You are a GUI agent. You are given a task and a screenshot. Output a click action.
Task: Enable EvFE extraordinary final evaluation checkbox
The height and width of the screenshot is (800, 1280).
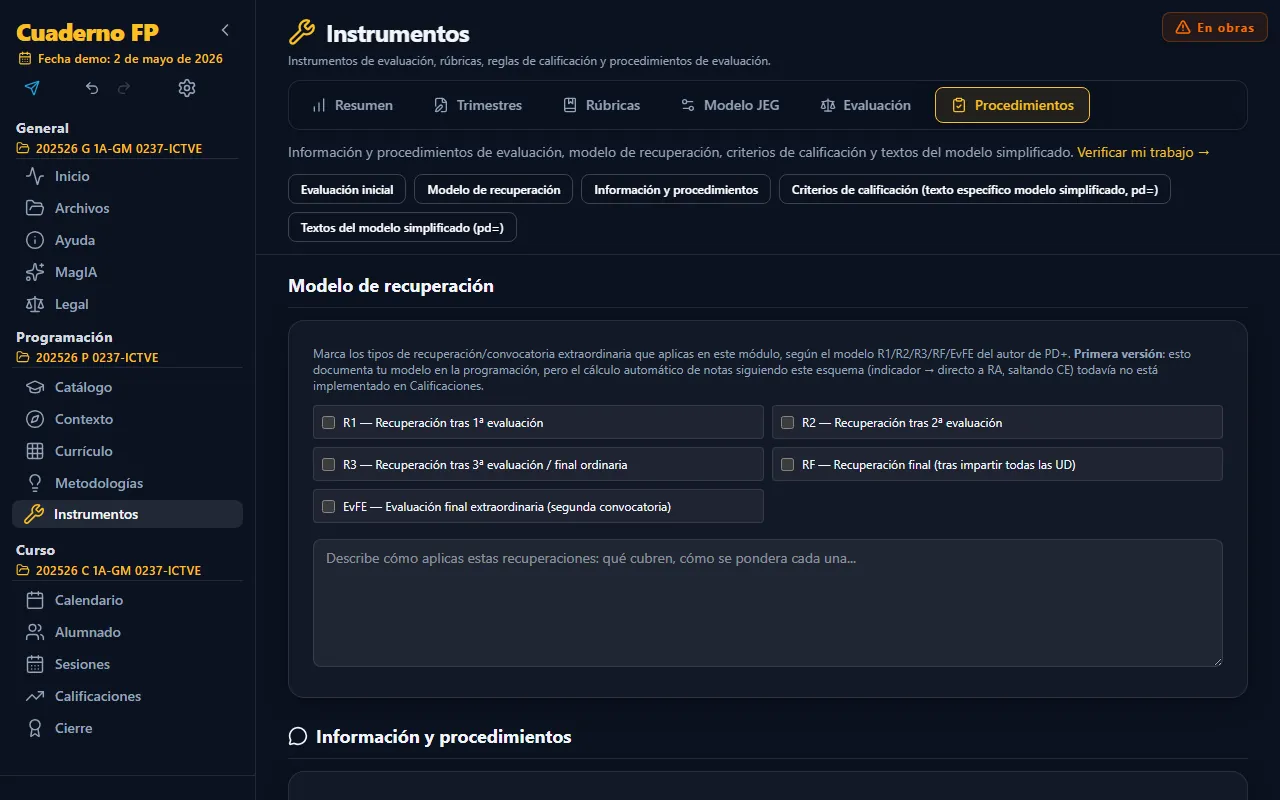tap(328, 507)
